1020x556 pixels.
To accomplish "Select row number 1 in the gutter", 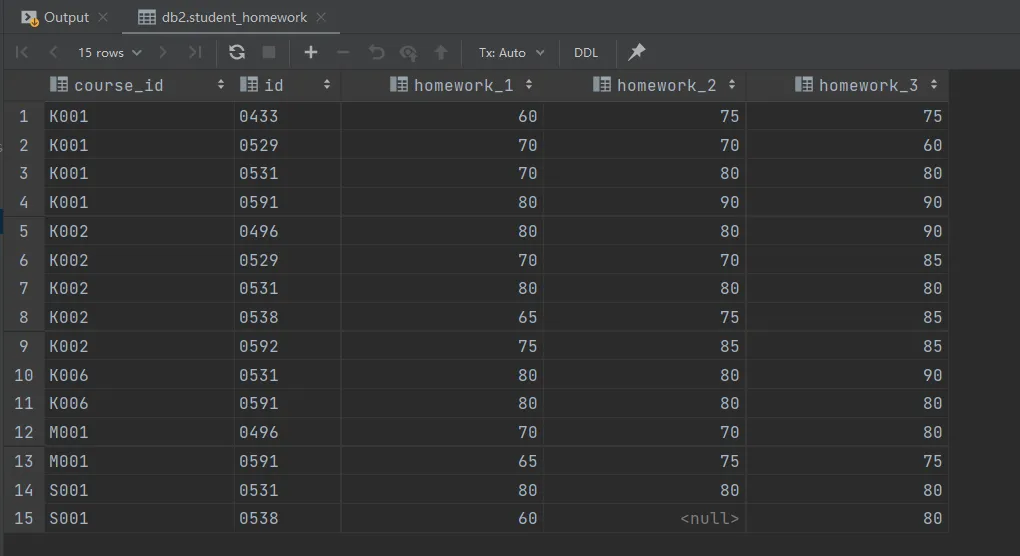I will click(x=24, y=116).
